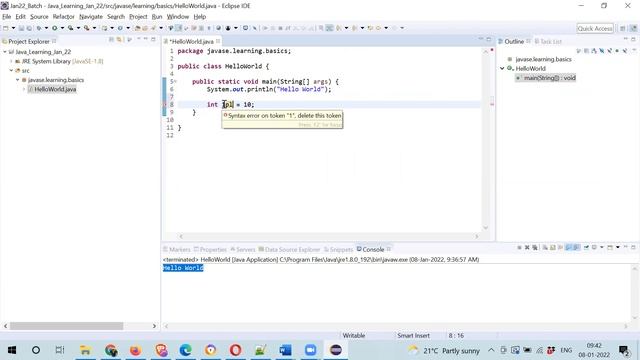The image size is (640, 360).
Task: Click Open Perspective icon beside Quick Access
Action: pyautogui.click(x=622, y=28)
